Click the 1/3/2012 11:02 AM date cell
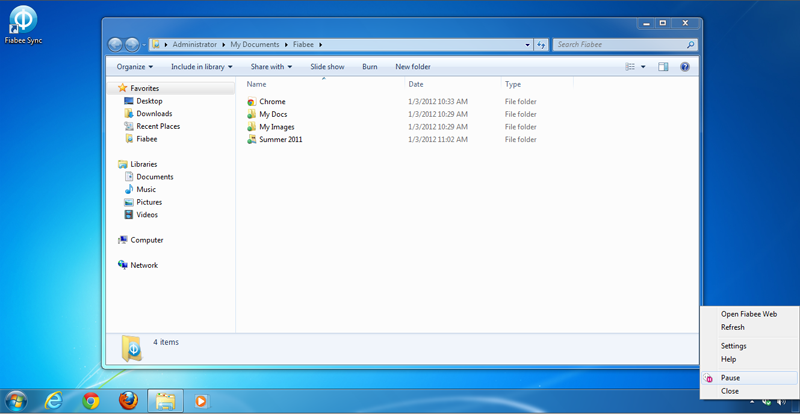 click(x=438, y=139)
